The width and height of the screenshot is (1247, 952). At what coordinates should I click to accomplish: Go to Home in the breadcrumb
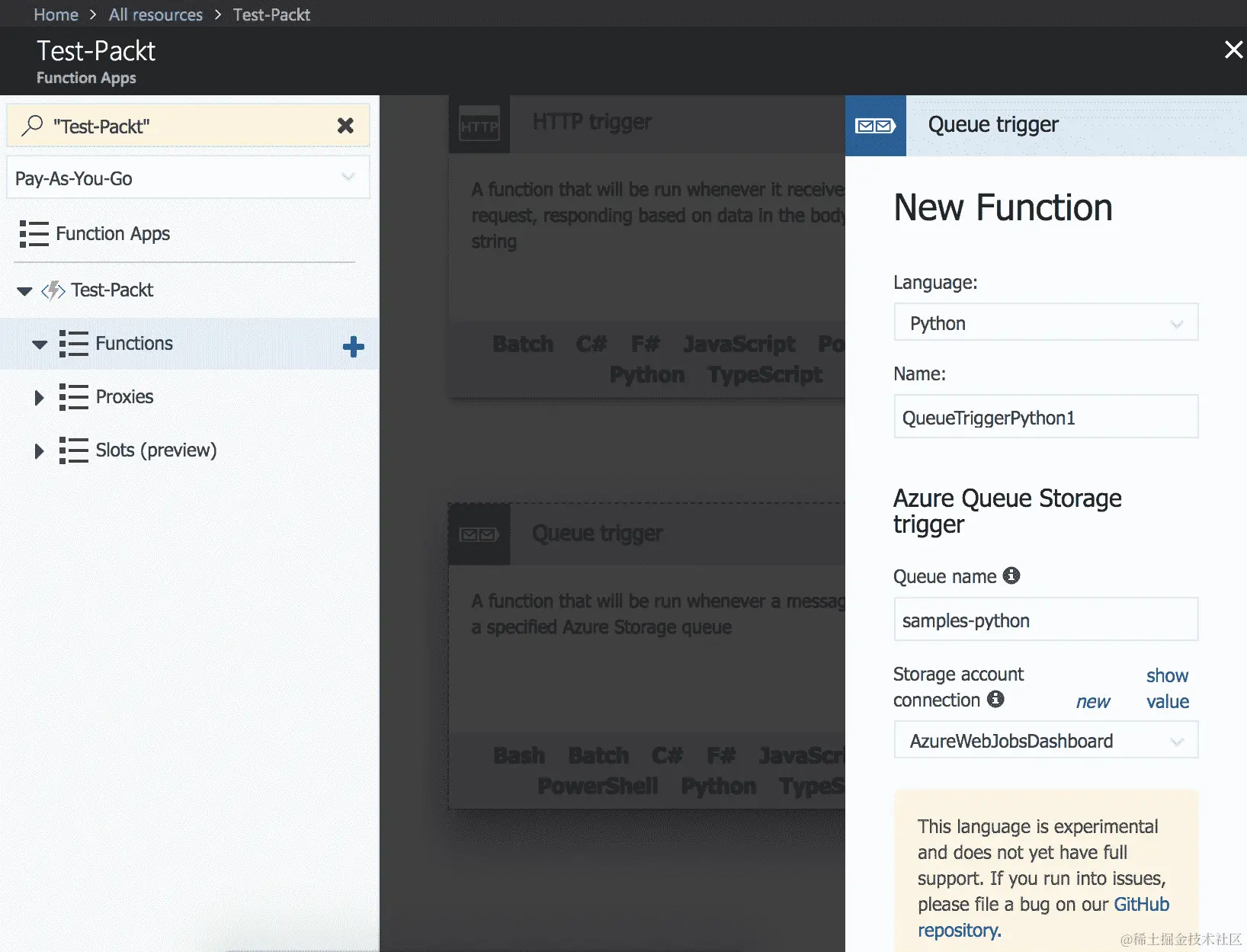point(56,14)
